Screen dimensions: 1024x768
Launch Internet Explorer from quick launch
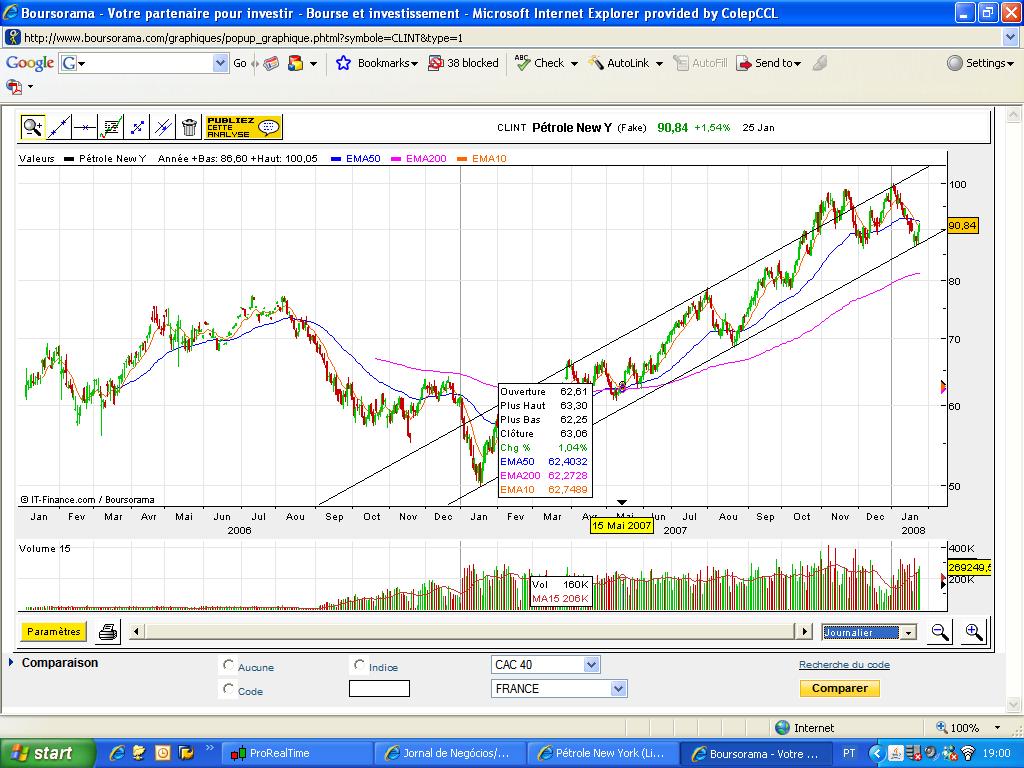118,754
